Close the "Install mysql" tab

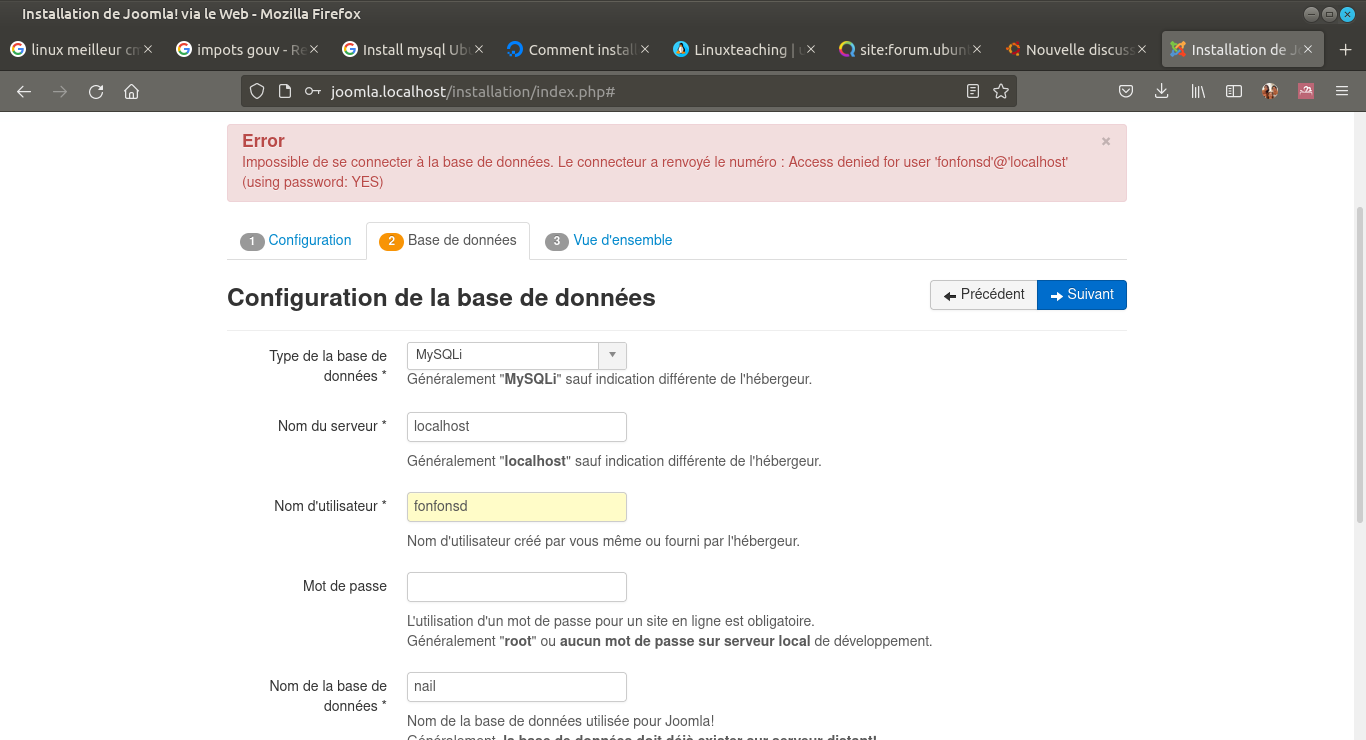[480, 49]
